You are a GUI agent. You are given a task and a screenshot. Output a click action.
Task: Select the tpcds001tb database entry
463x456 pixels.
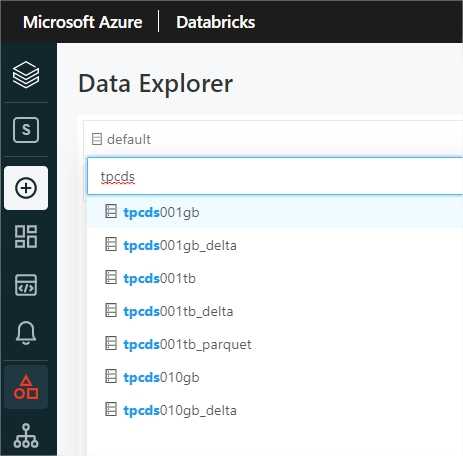click(x=275, y=278)
